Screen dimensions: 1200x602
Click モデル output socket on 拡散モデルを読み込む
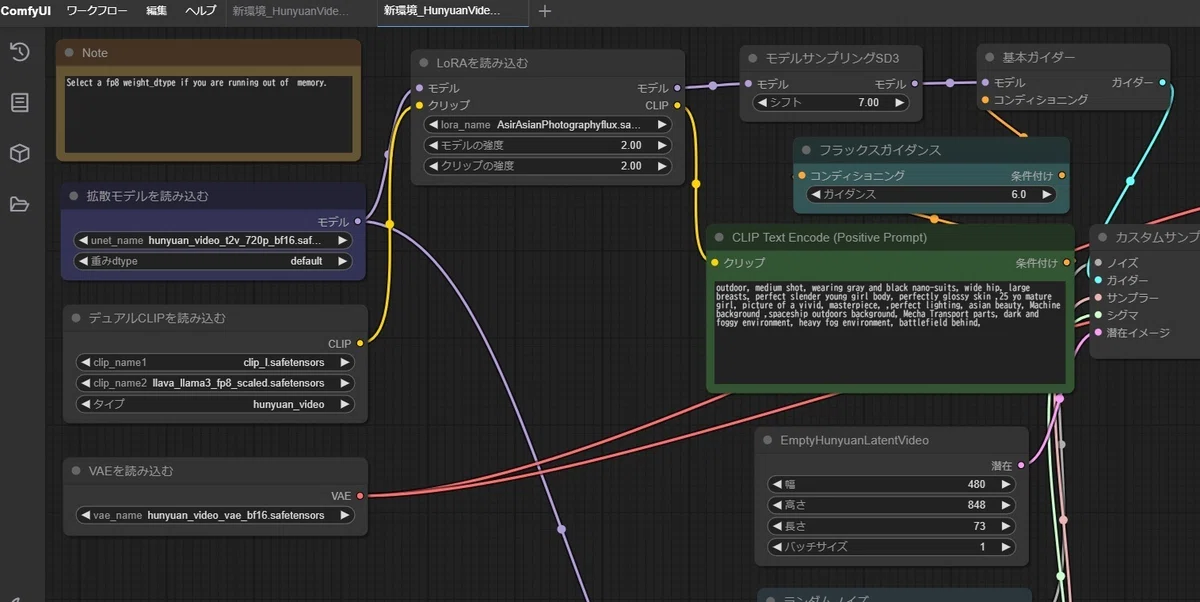click(x=358, y=222)
